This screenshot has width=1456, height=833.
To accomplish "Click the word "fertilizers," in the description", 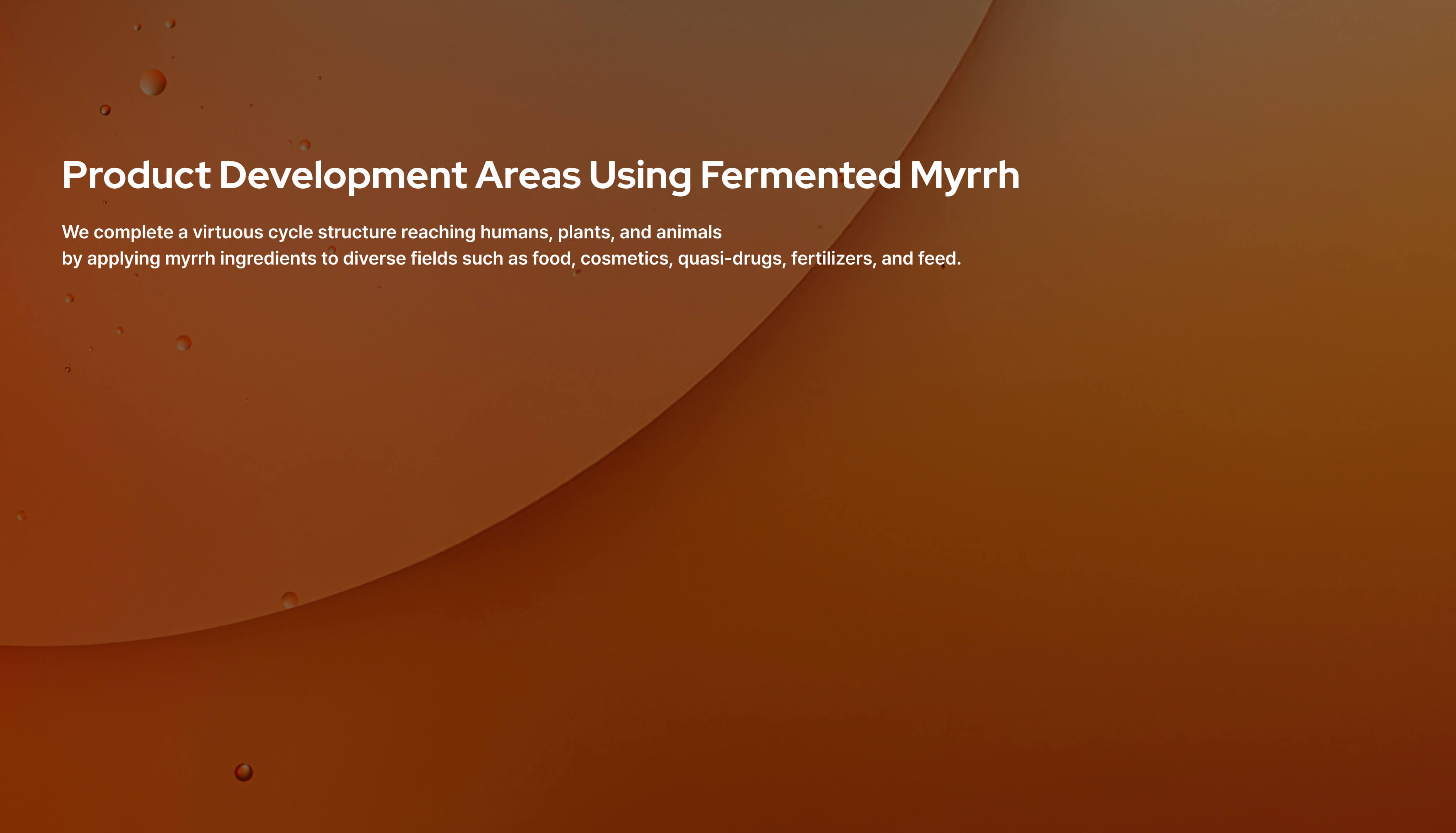I will click(x=833, y=259).
